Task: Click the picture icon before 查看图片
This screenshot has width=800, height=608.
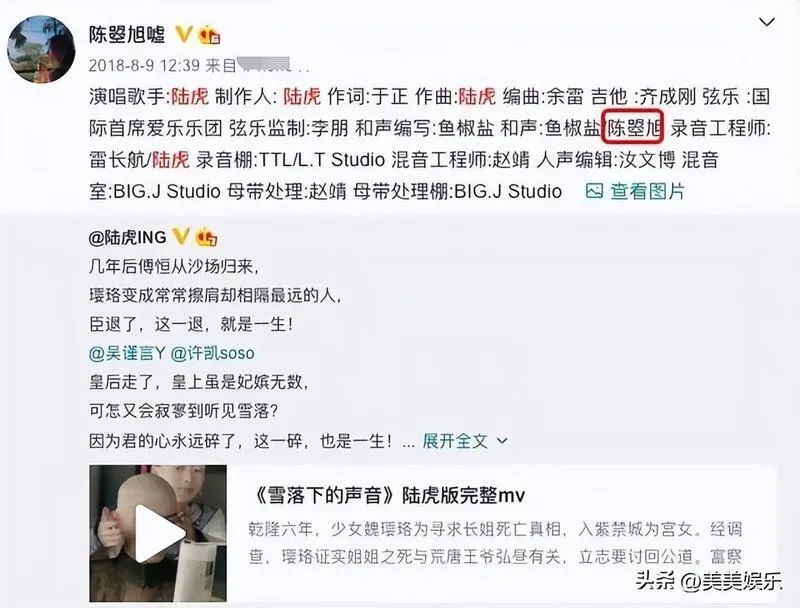Action: tap(594, 191)
